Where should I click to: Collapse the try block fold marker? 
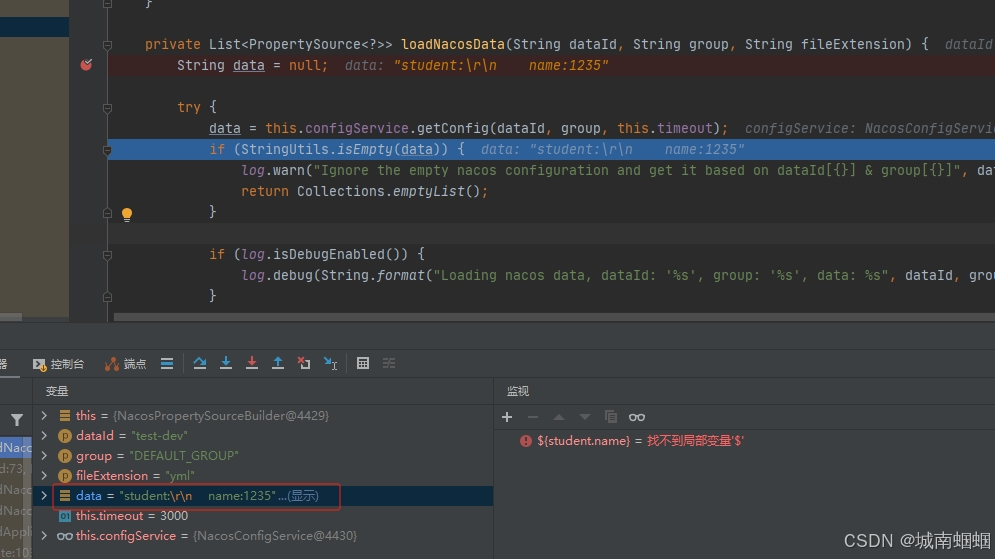pos(107,108)
